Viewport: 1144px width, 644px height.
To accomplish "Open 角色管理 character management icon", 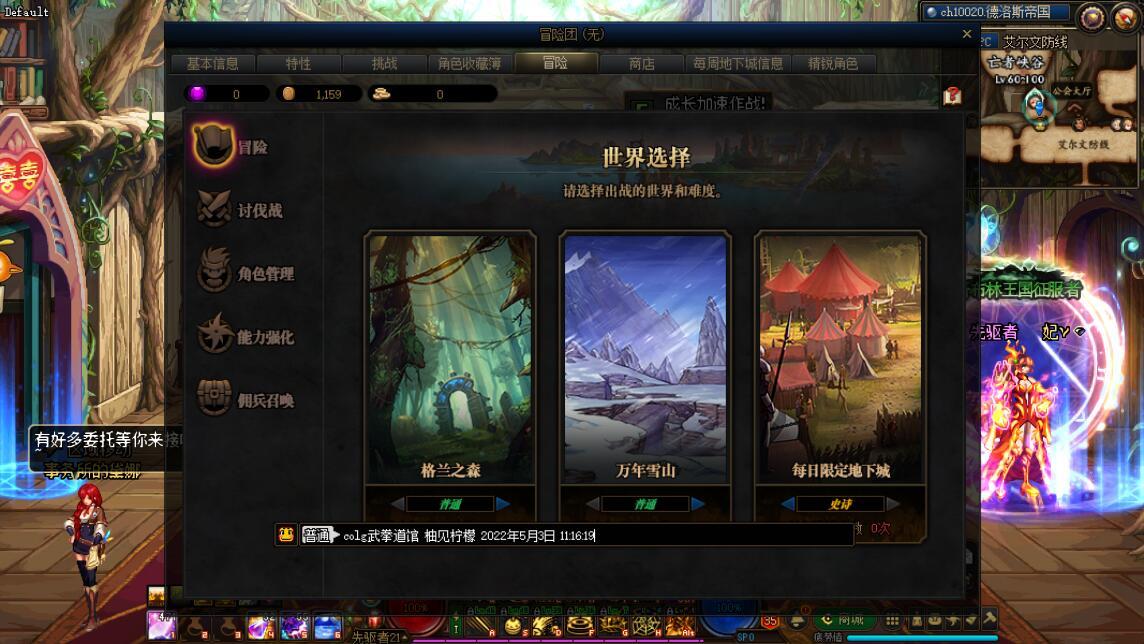I will pyautogui.click(x=214, y=272).
